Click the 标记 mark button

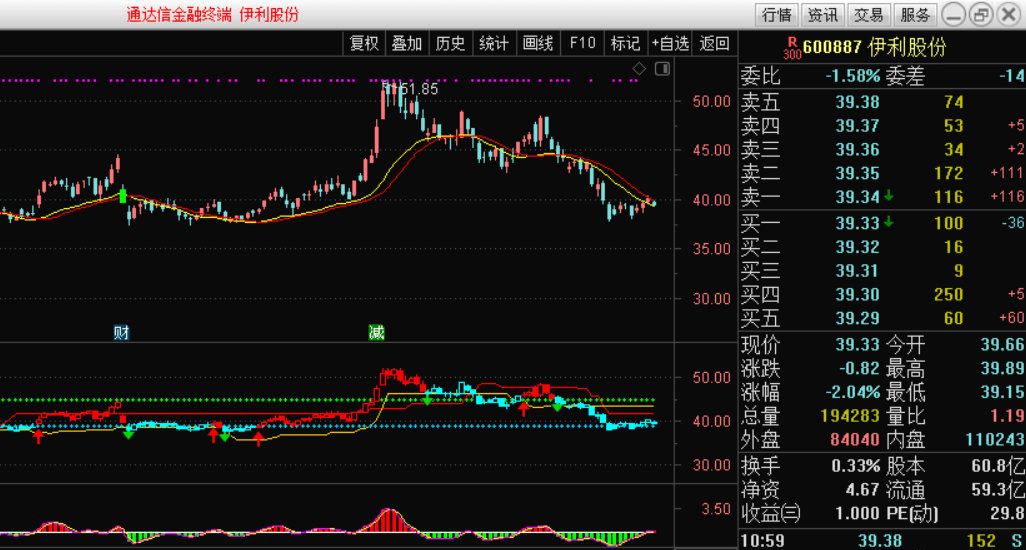[625, 43]
